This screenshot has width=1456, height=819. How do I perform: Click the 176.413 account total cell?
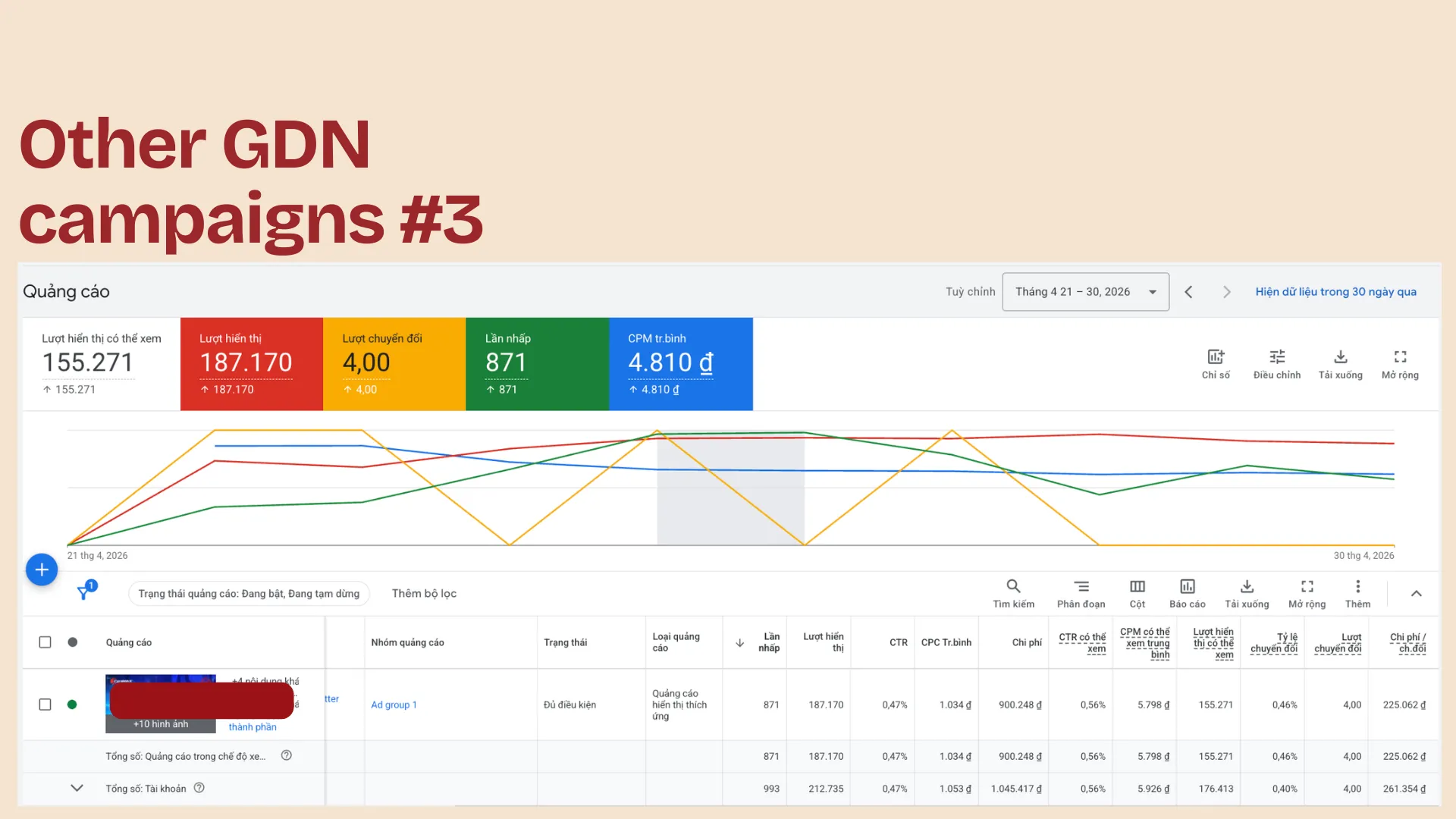click(x=1216, y=789)
